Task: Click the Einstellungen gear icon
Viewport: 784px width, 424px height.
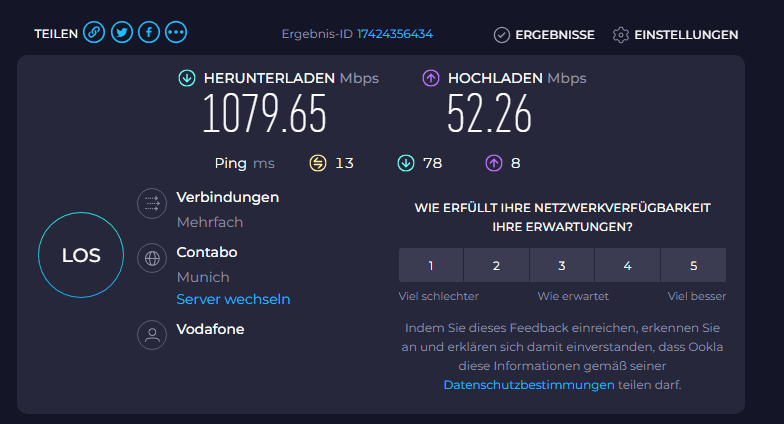Action: click(620, 35)
